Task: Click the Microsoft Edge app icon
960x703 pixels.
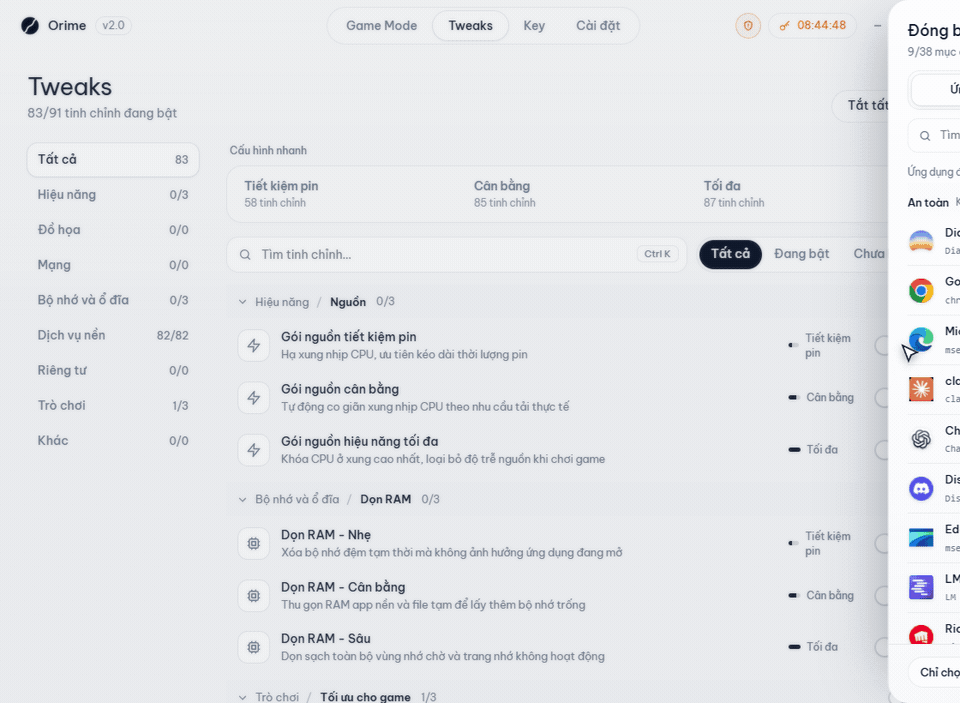Action: coord(921,340)
